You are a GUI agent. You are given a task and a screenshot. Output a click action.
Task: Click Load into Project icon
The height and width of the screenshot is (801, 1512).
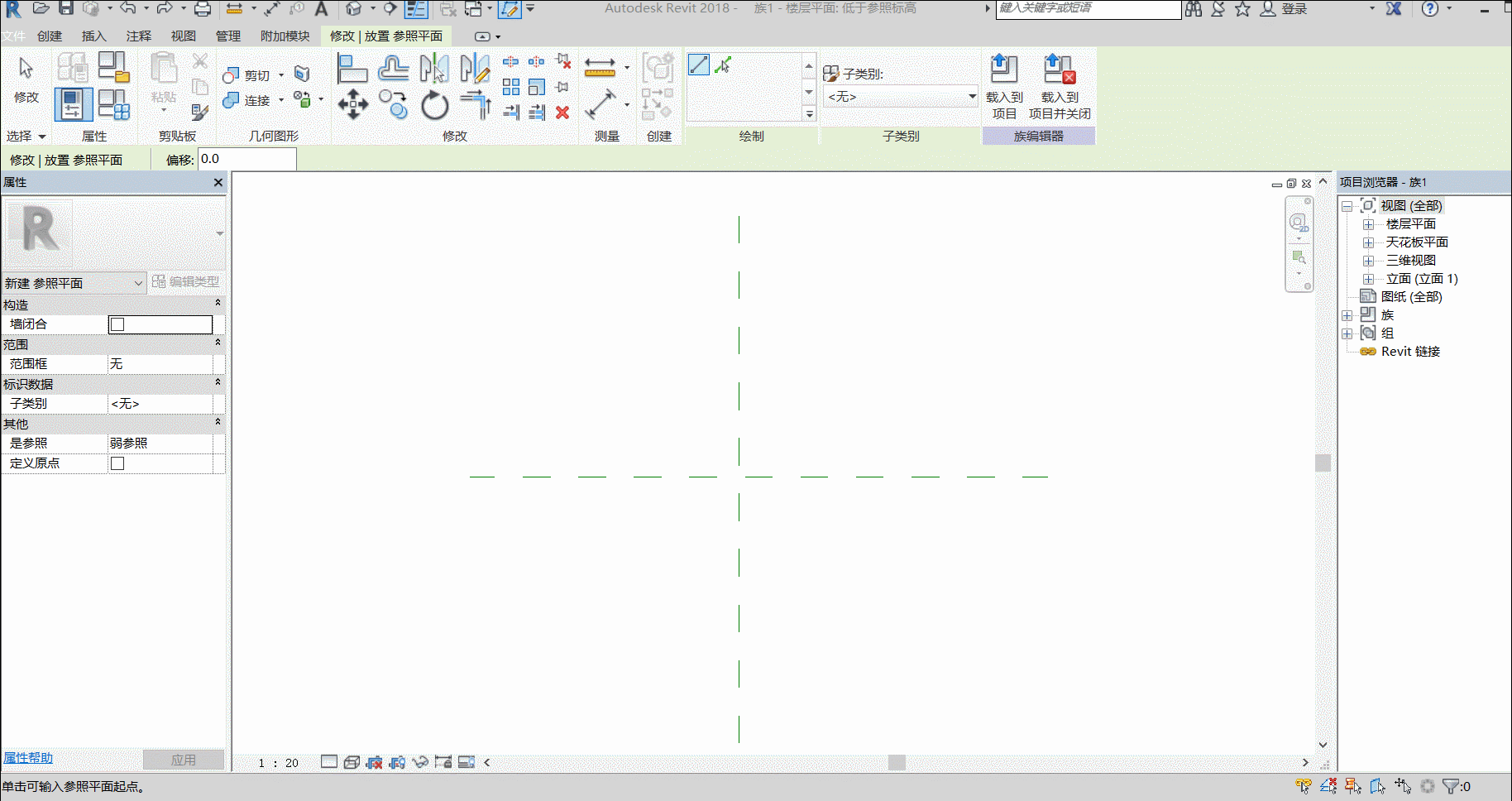tap(1004, 86)
